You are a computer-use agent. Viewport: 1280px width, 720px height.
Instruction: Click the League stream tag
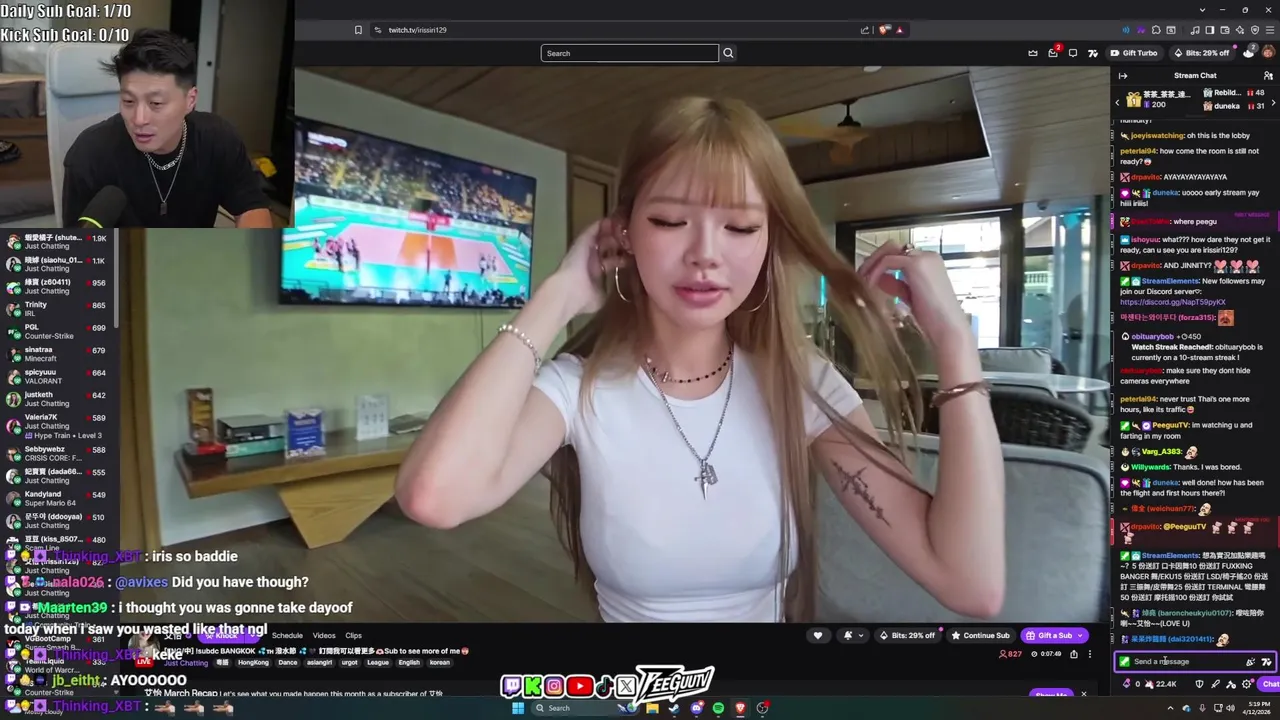click(x=378, y=662)
